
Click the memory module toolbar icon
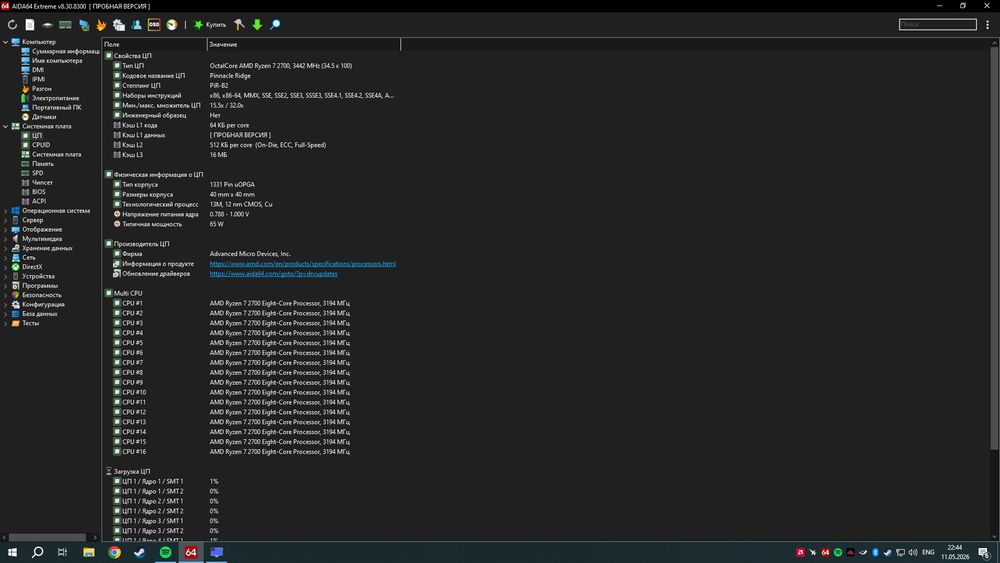[x=65, y=25]
